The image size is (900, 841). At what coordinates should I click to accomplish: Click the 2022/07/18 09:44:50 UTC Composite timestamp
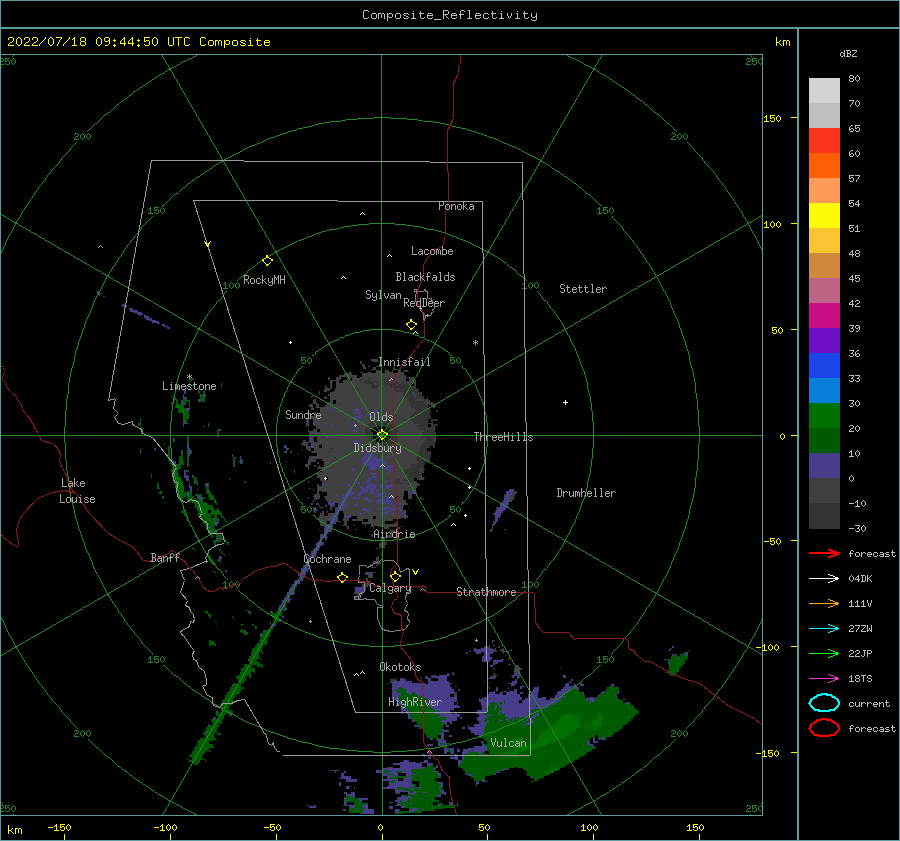pyautogui.click(x=138, y=42)
